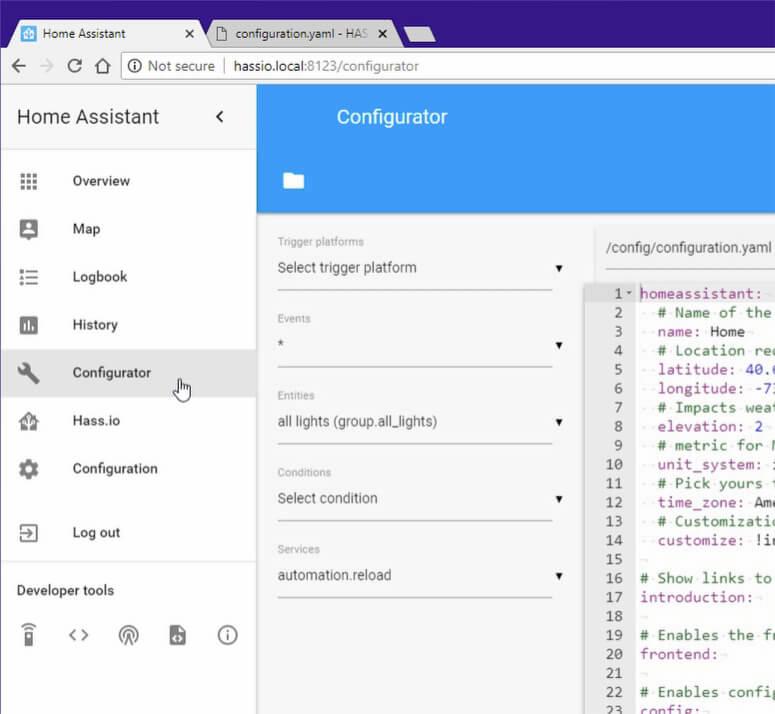Click the 'name: Home' line in editor
Viewport: 775px width, 714px height.
coord(701,332)
